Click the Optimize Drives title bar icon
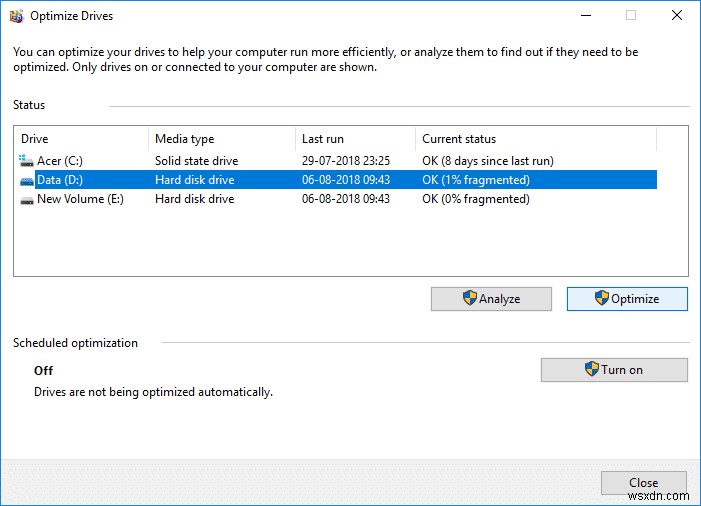This screenshot has height=506, width=701. tap(16, 16)
